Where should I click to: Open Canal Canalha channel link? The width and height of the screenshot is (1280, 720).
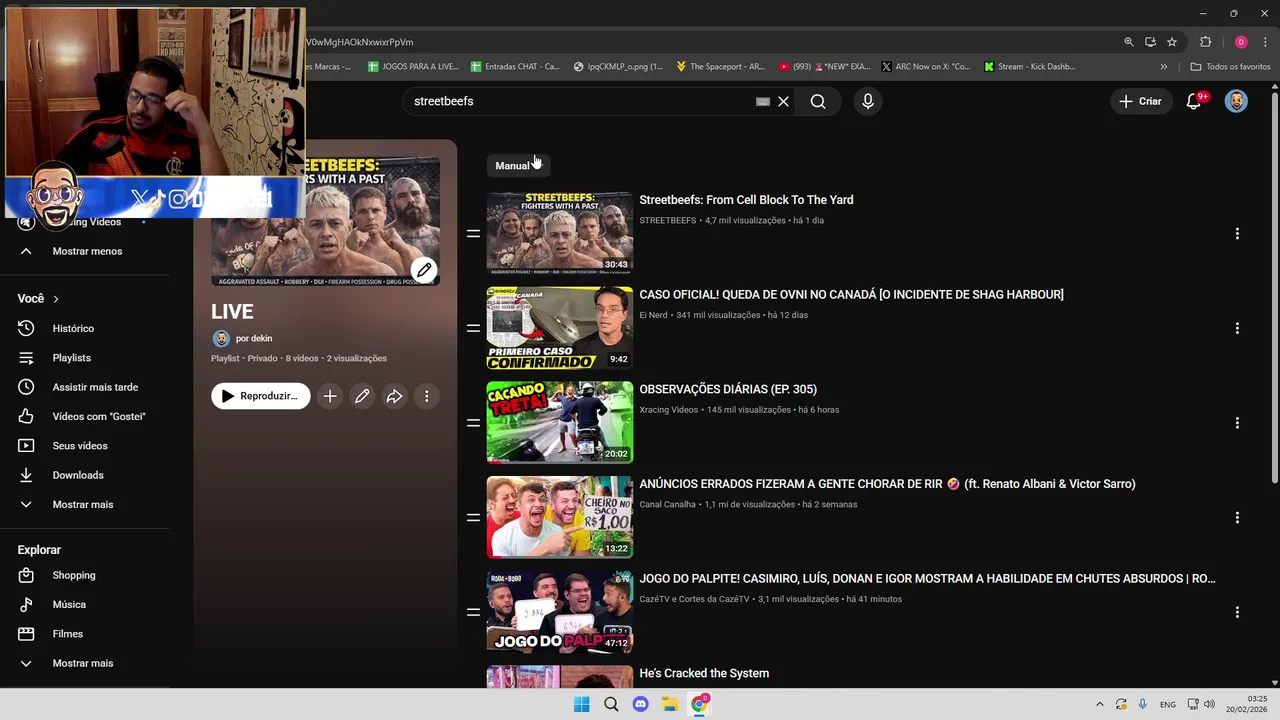click(667, 505)
